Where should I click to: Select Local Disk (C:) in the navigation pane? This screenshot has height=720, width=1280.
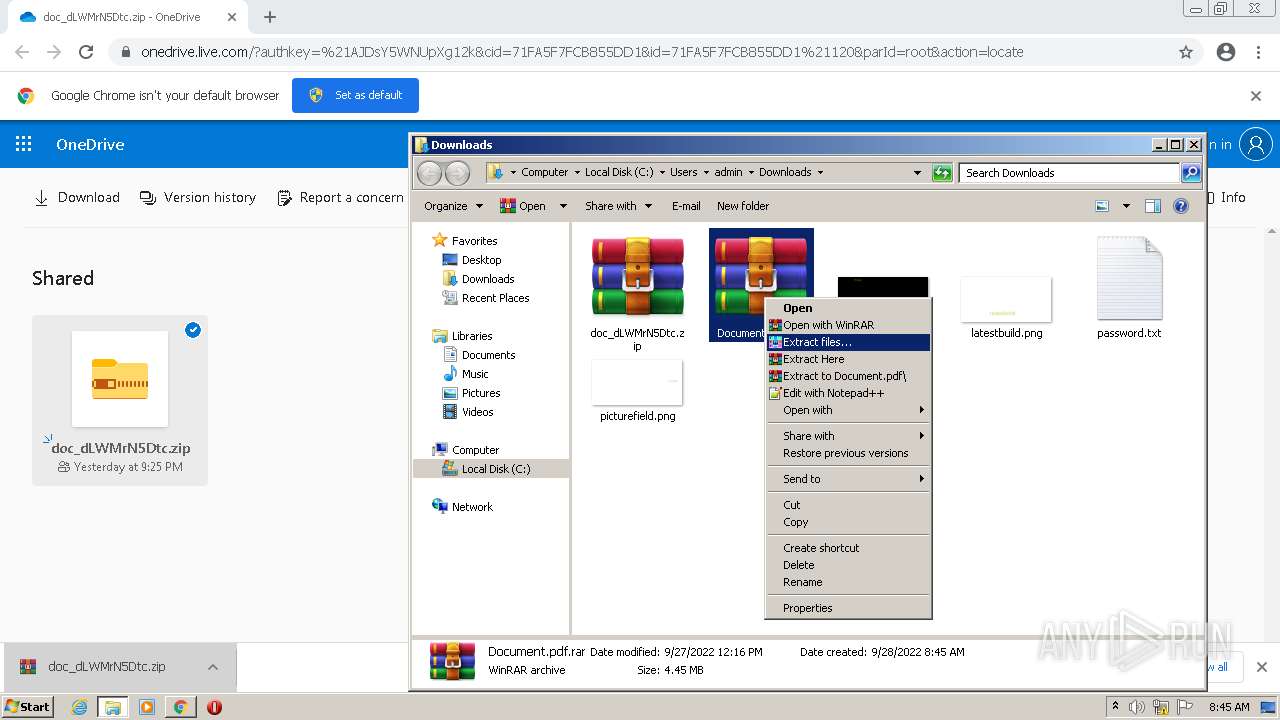(491, 469)
